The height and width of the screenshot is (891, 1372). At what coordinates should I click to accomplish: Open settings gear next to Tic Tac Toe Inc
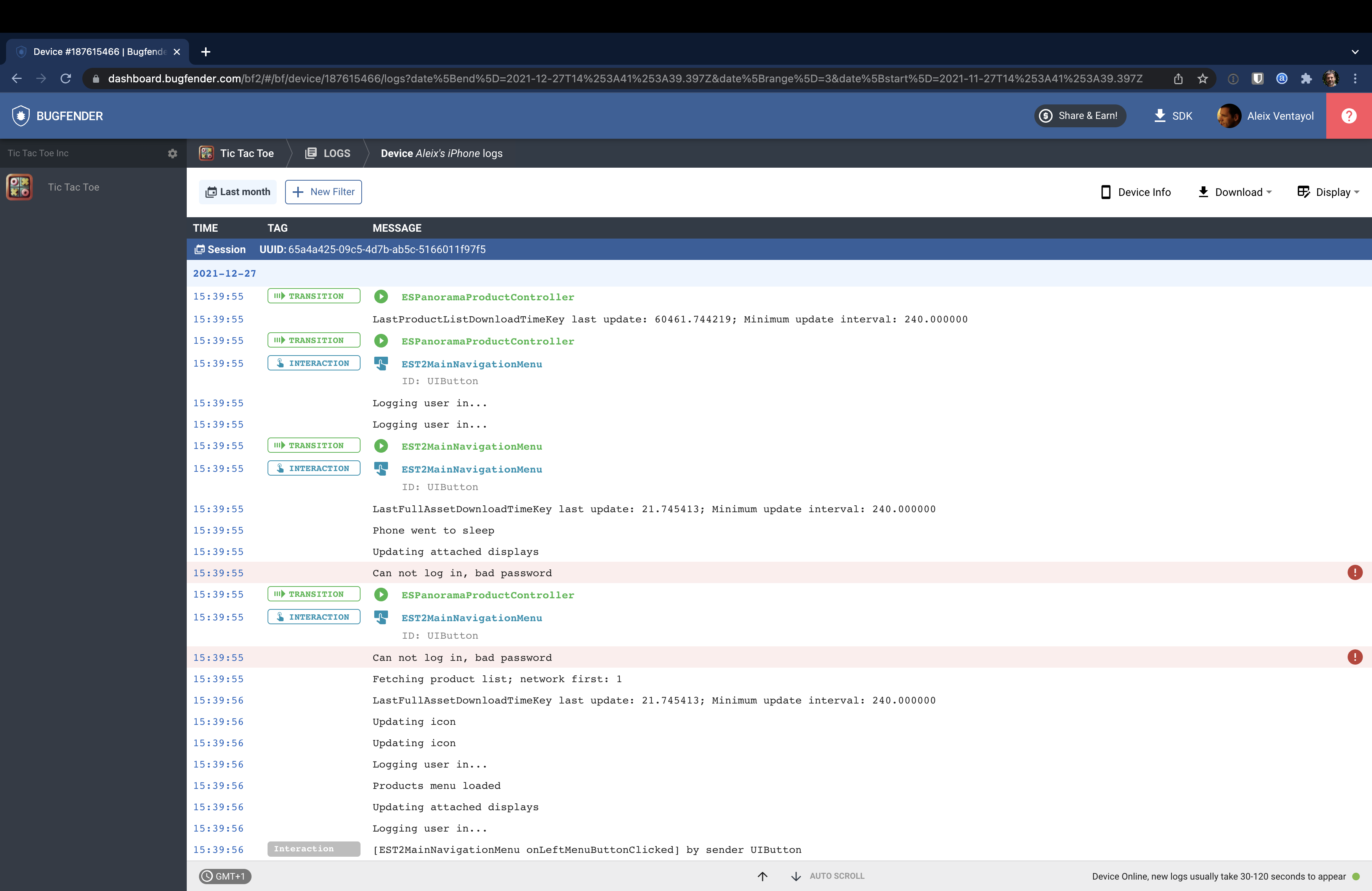click(172, 153)
